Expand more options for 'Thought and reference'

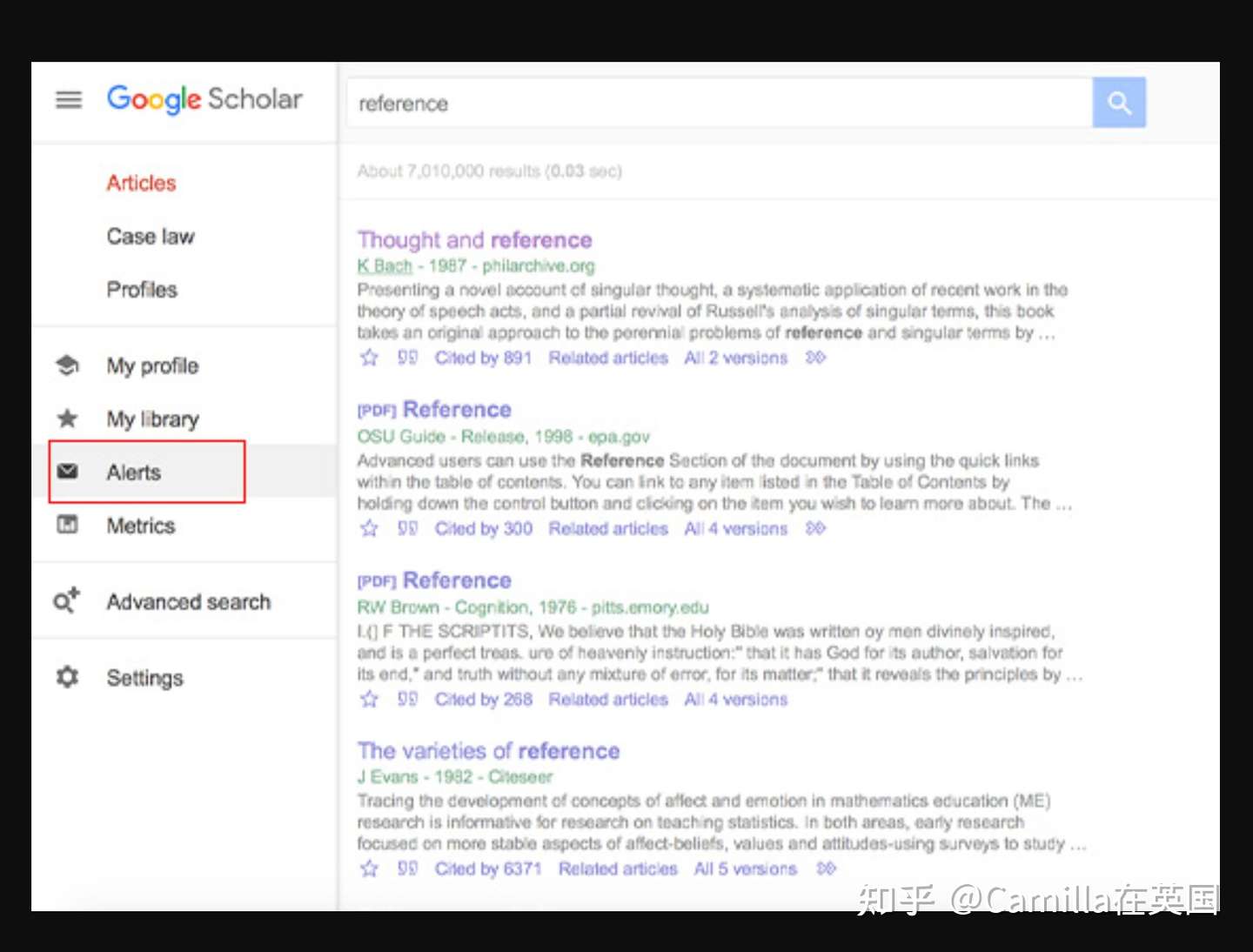coord(815,358)
